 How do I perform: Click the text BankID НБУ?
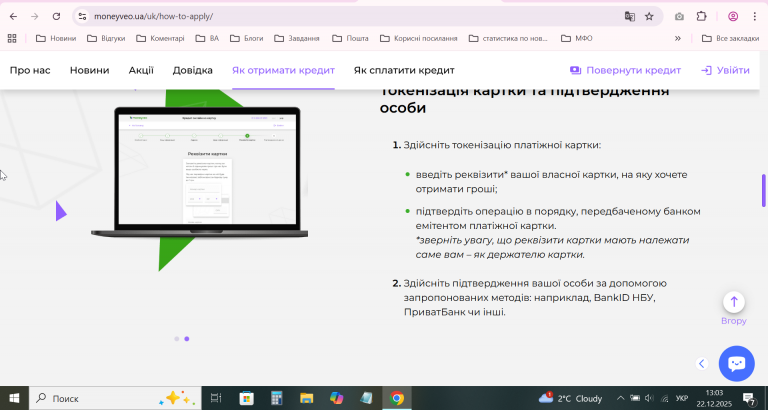624,298
